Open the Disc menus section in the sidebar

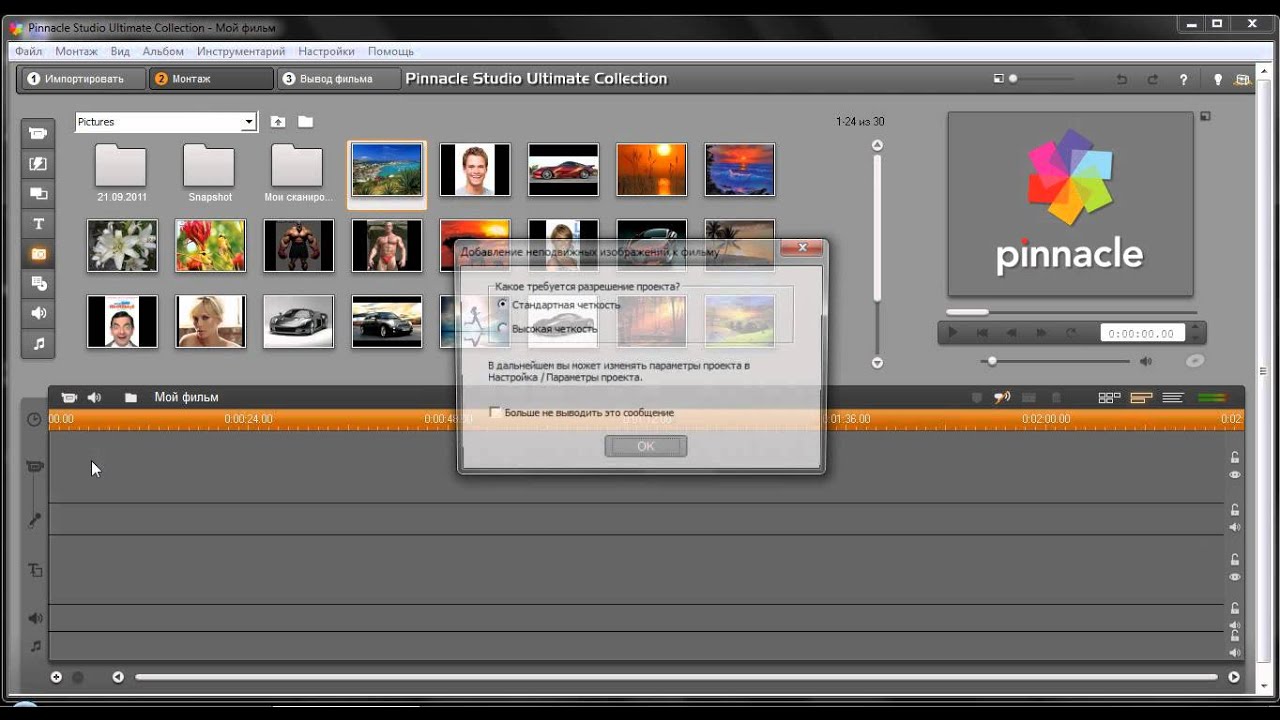pos(38,283)
